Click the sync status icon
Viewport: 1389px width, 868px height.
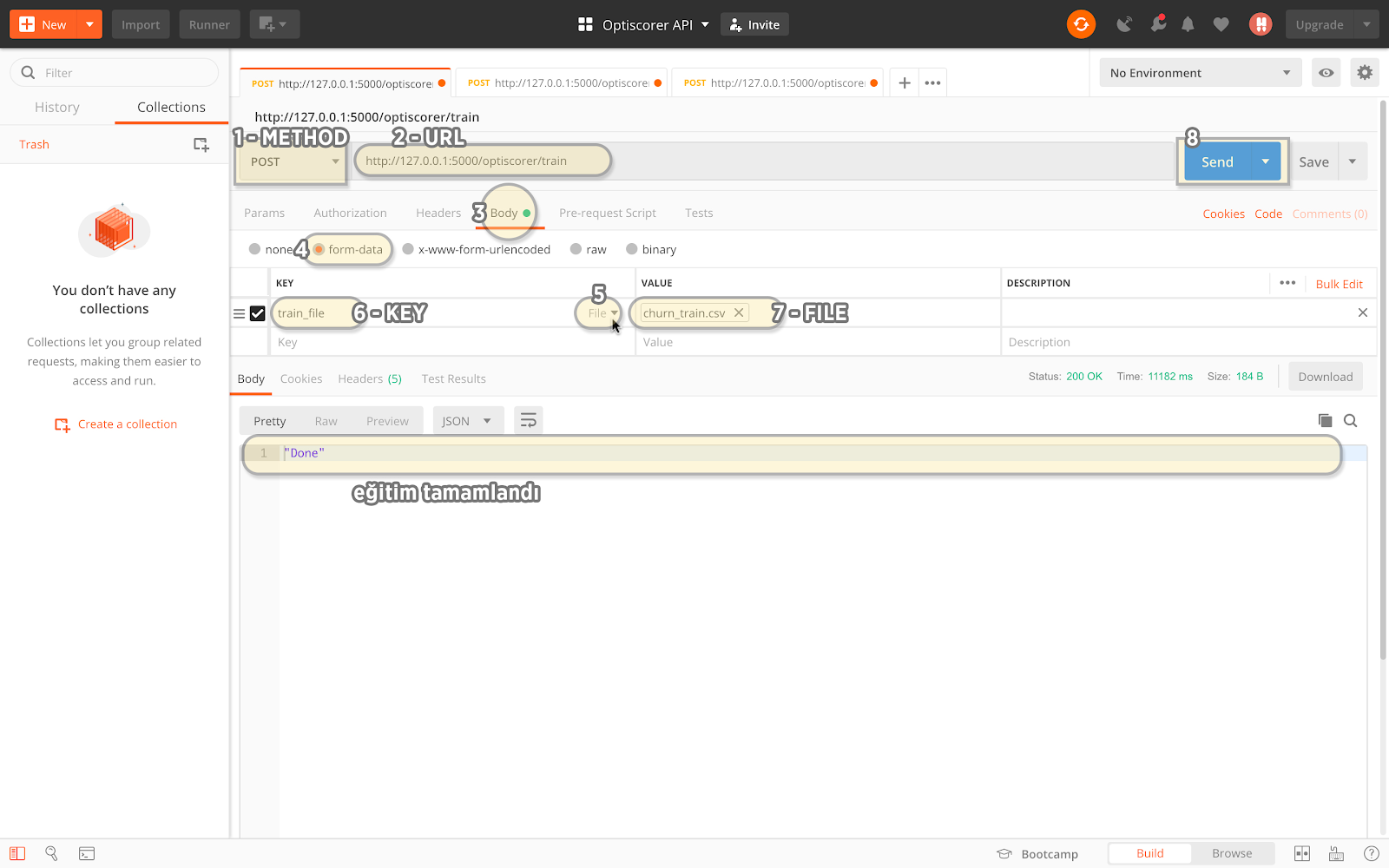1081,24
